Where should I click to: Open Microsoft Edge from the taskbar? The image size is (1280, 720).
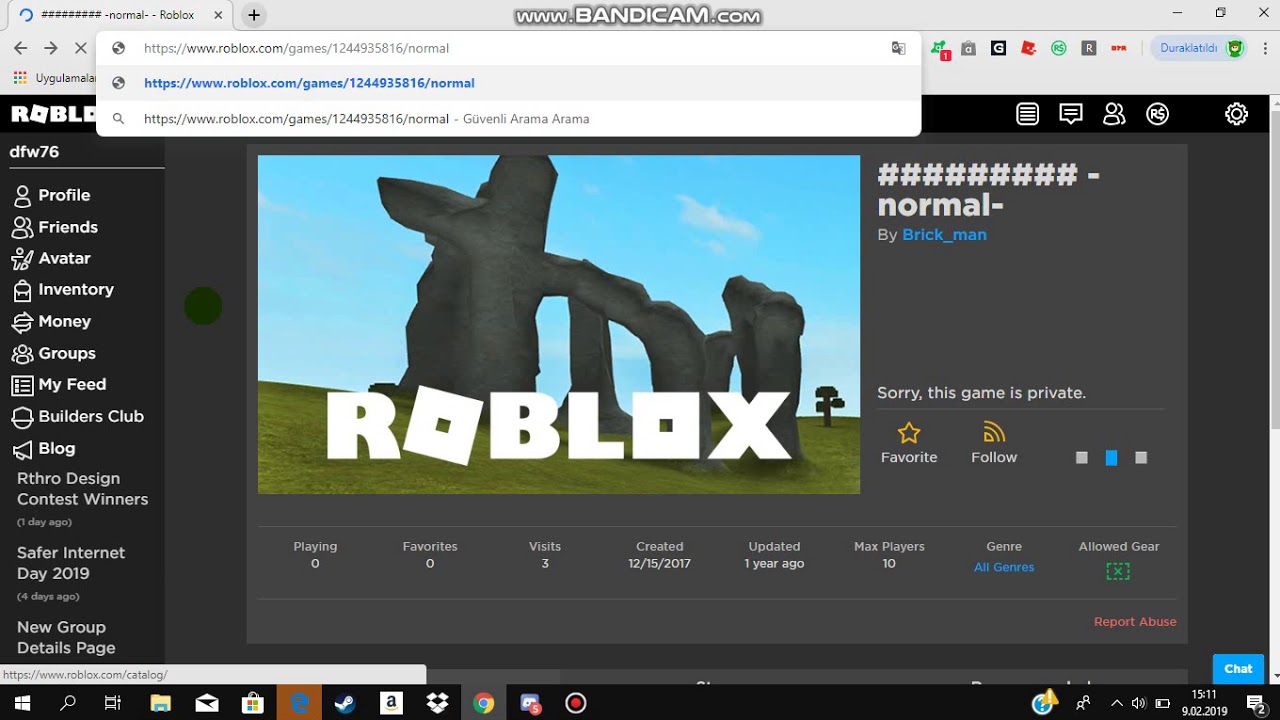tap(299, 703)
